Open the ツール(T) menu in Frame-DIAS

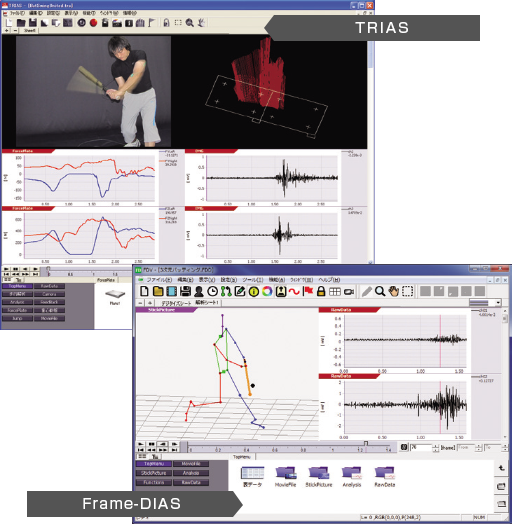253,280
